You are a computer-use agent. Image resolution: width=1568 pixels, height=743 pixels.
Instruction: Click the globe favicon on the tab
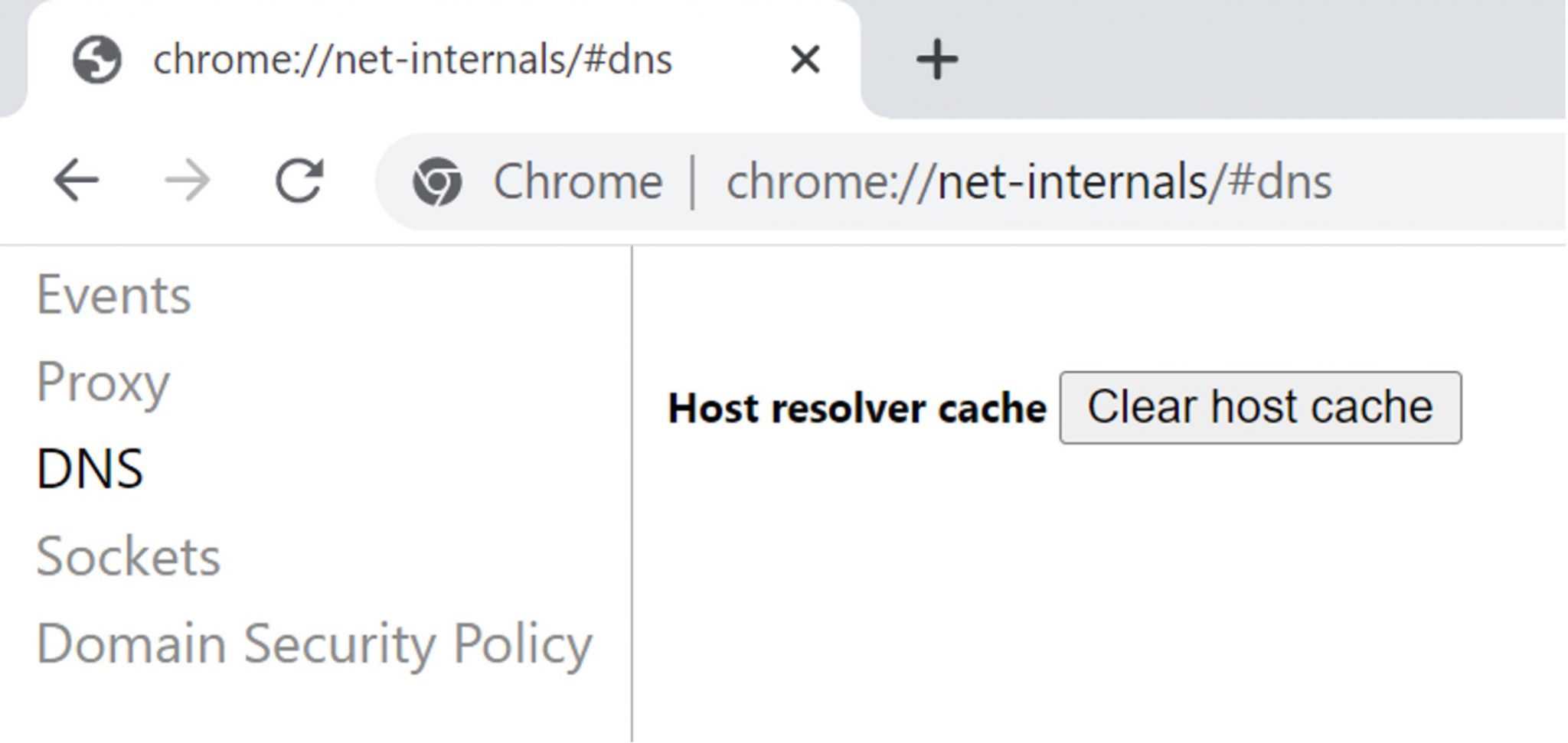tap(96, 60)
